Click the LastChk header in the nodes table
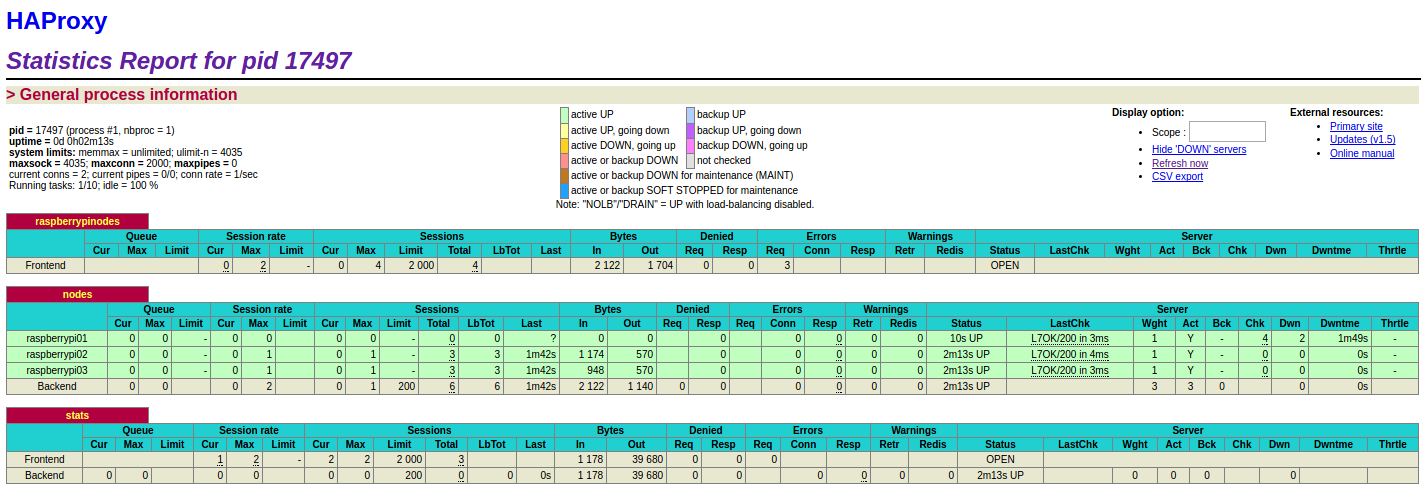This screenshot has height=491, width=1421. 1070,323
